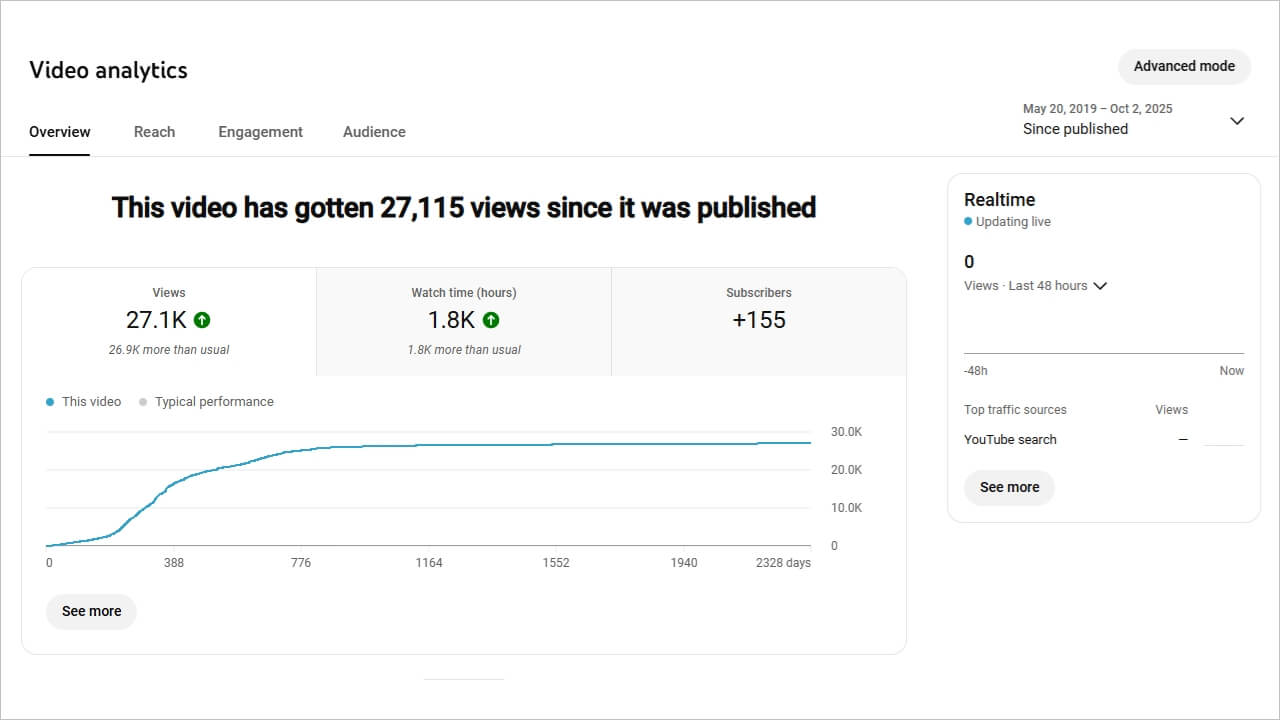Toggle the Typical performance legend series
The height and width of the screenshot is (720, 1280).
point(205,401)
